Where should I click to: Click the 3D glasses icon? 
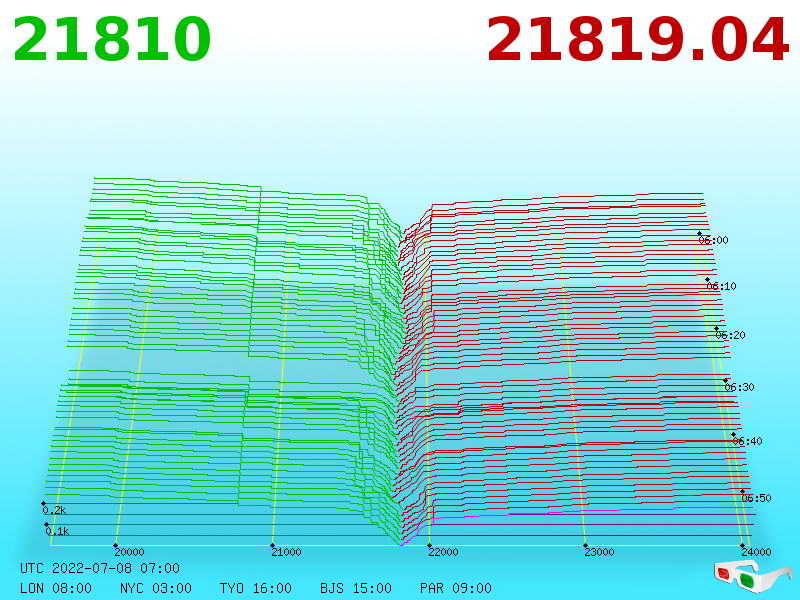pyautogui.click(x=752, y=577)
